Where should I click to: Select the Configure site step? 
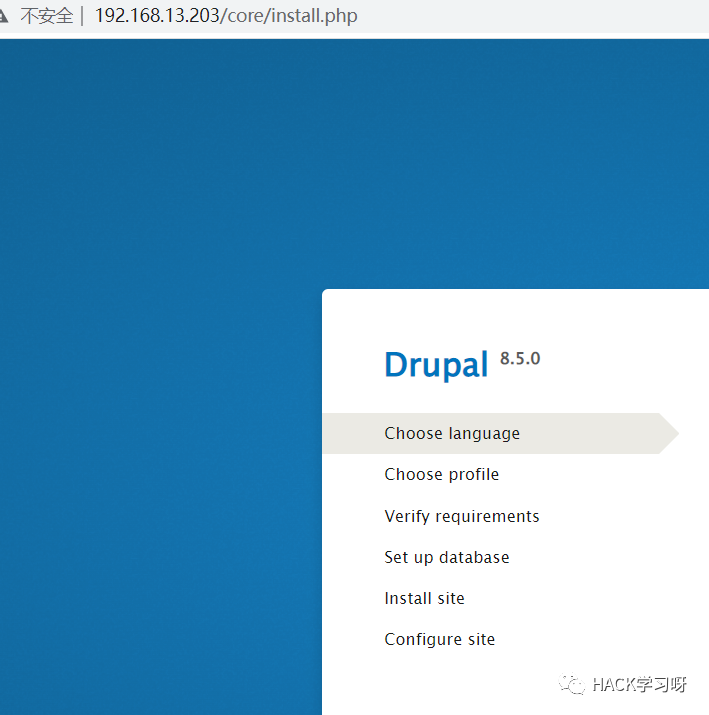pos(440,639)
